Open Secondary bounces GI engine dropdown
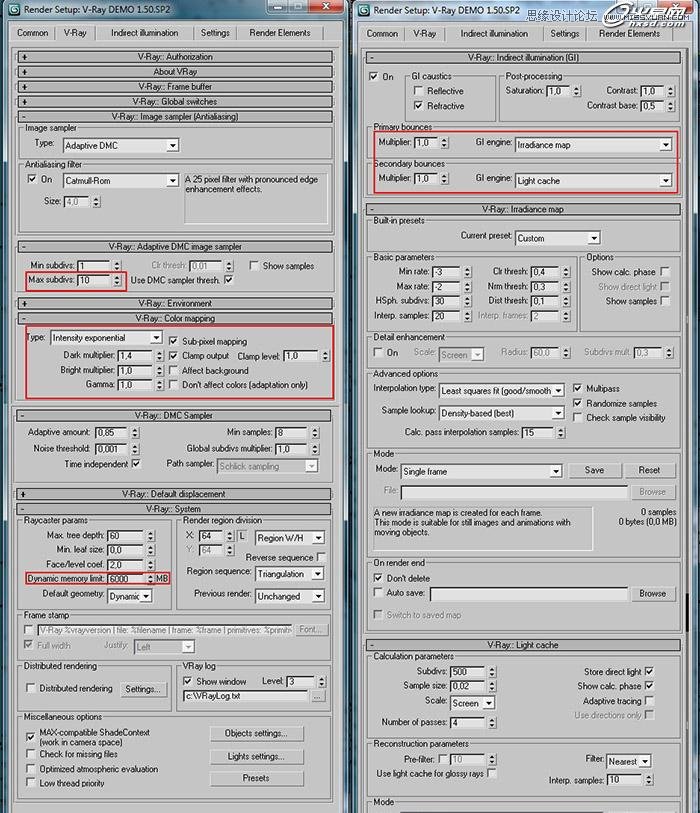This screenshot has height=813, width=700. tap(594, 181)
